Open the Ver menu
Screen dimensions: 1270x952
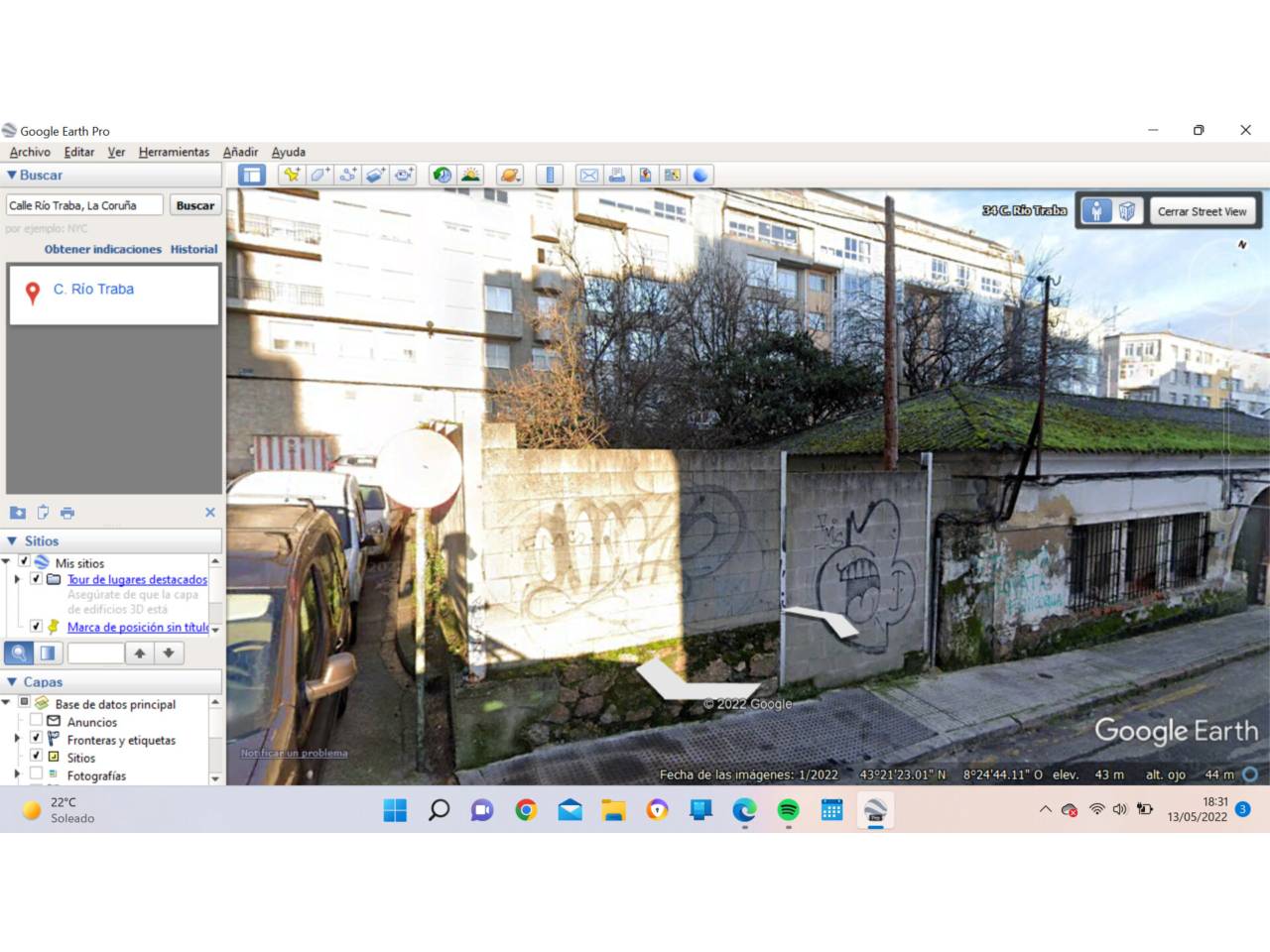click(x=116, y=152)
